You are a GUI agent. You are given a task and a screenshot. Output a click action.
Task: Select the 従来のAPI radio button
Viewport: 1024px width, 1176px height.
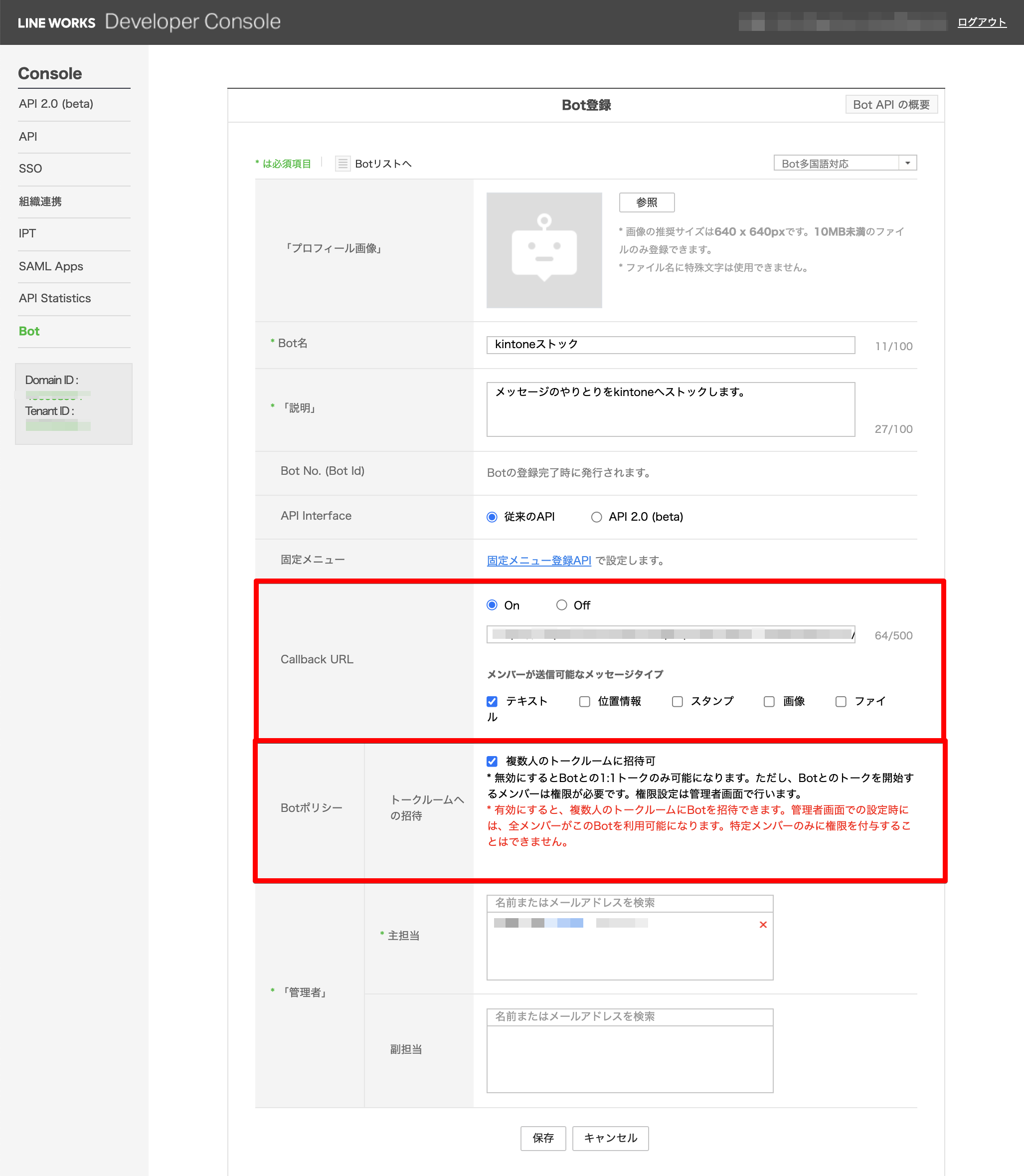492,517
